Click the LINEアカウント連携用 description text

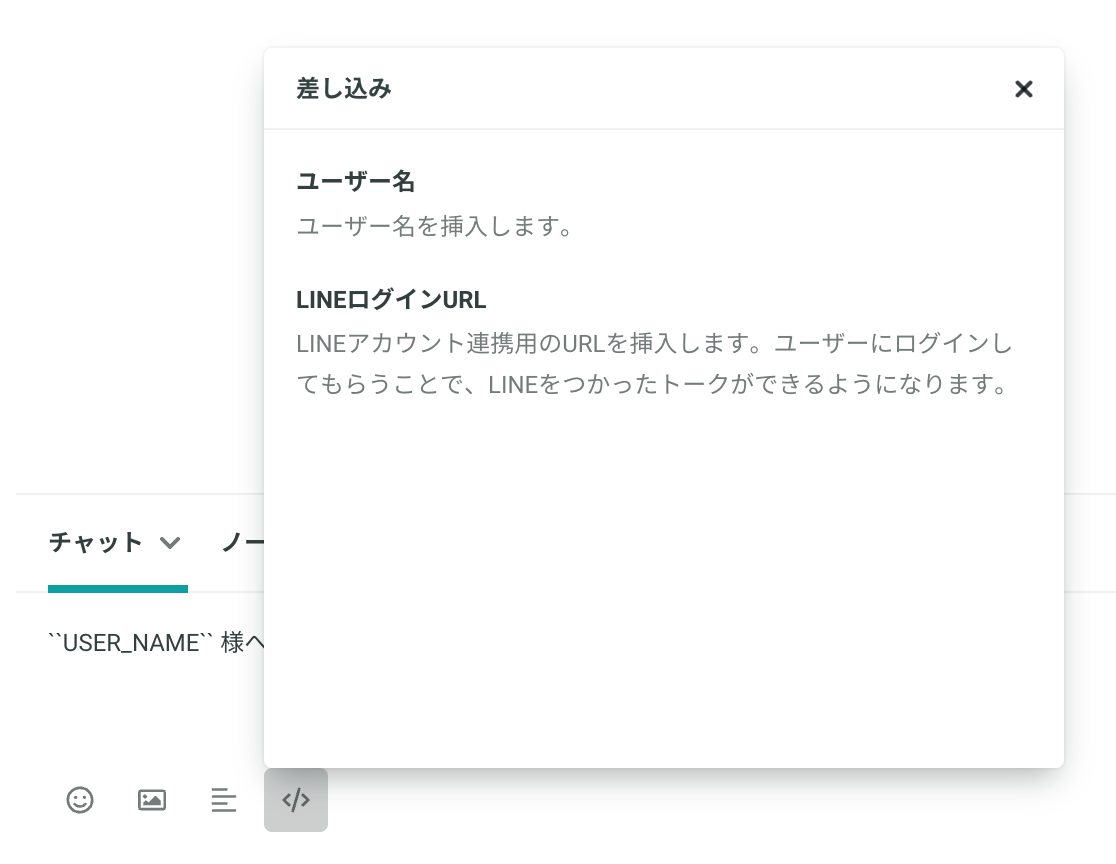click(654, 364)
